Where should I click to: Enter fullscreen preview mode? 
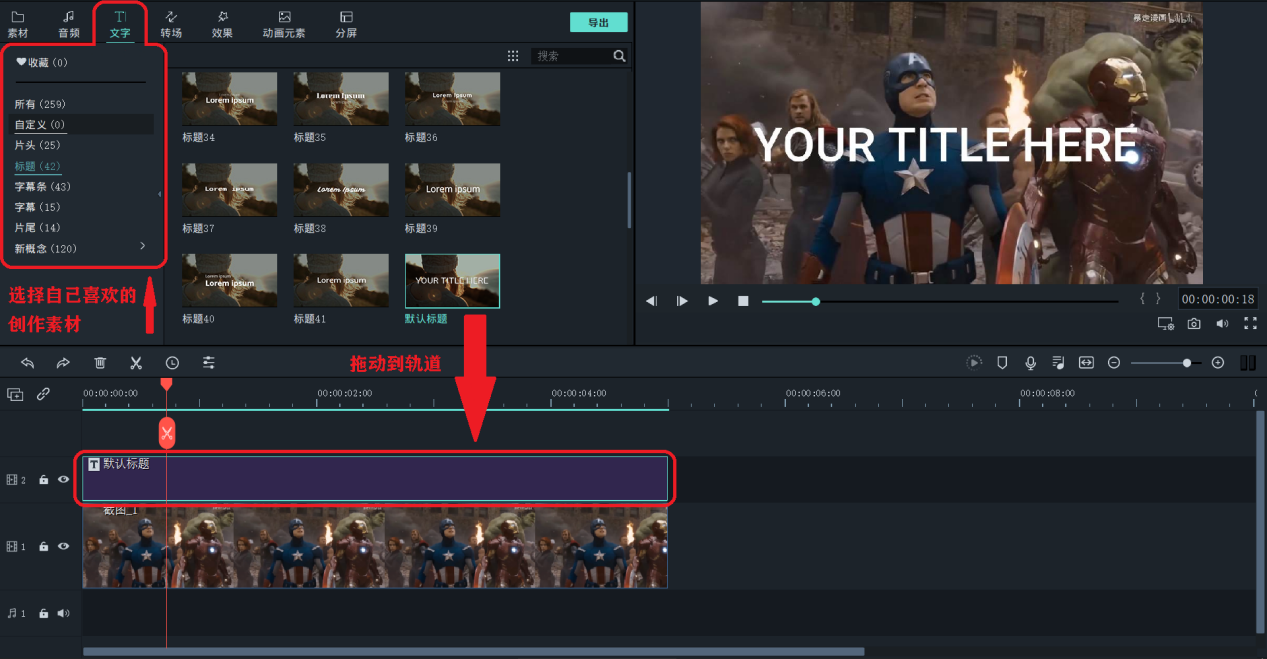click(1250, 324)
